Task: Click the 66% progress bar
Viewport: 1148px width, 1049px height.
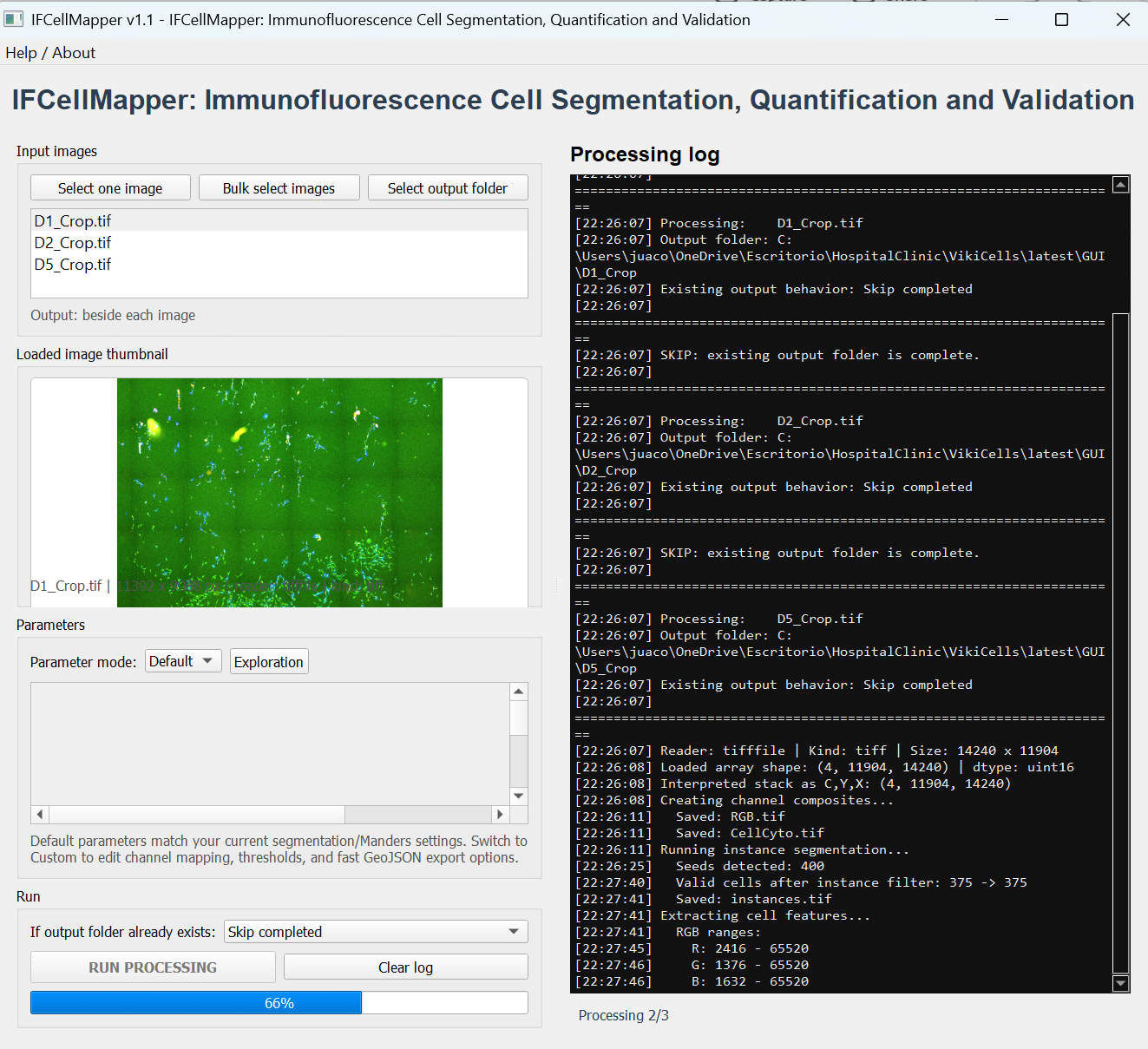Action: (279, 1003)
